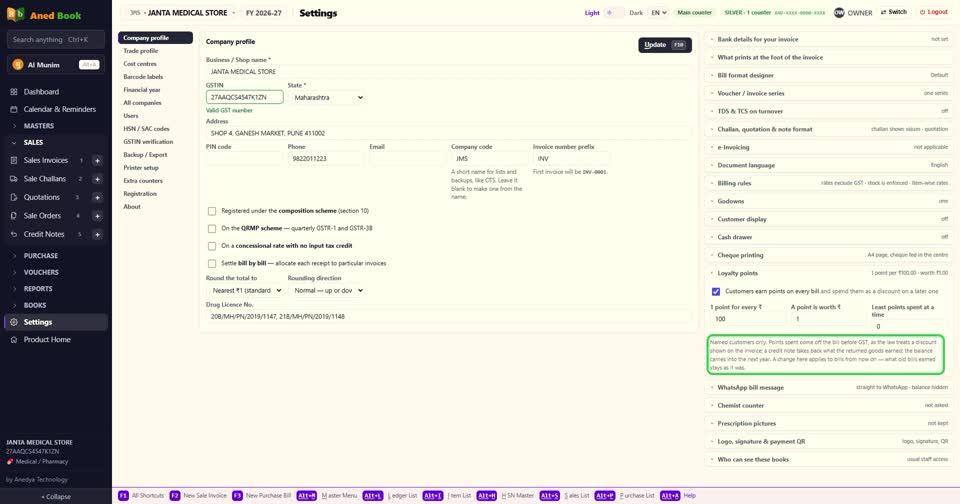Screen dimensions: 960x504
Task: Expand the MASTERS sidebar group
Action: [x=56, y=126]
